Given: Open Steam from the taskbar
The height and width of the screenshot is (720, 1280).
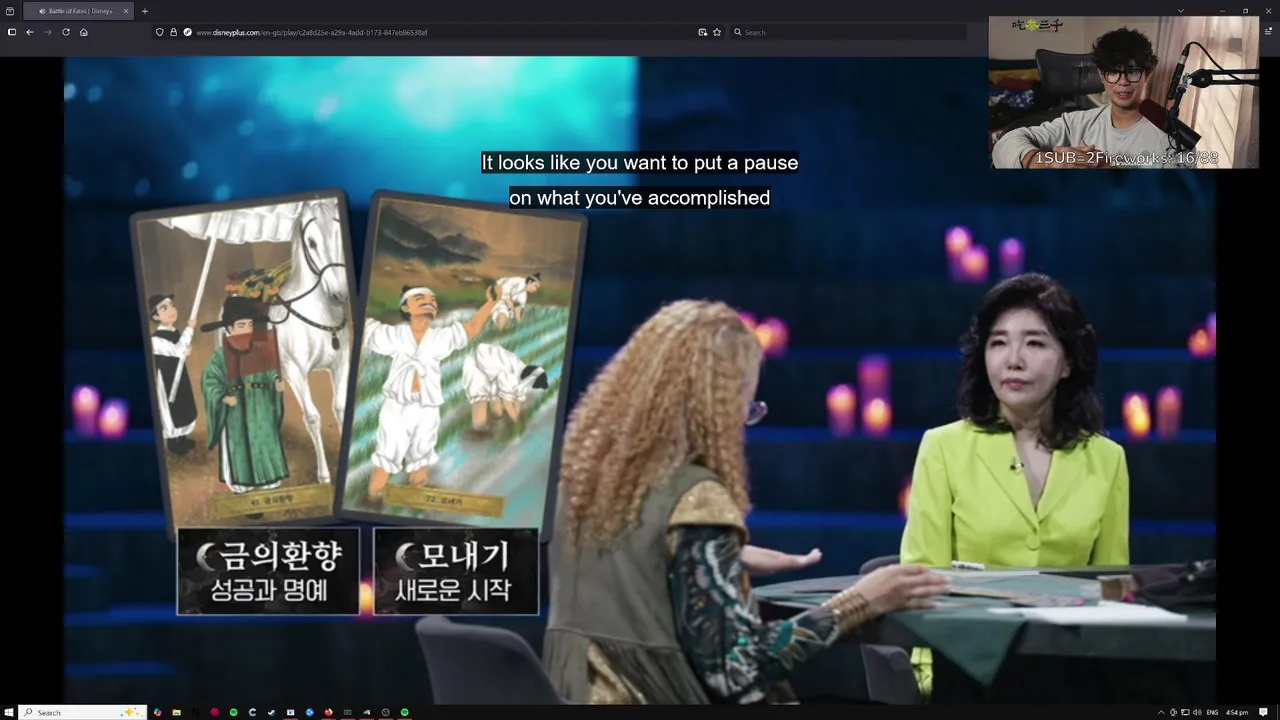Looking at the screenshot, I should coord(271,712).
